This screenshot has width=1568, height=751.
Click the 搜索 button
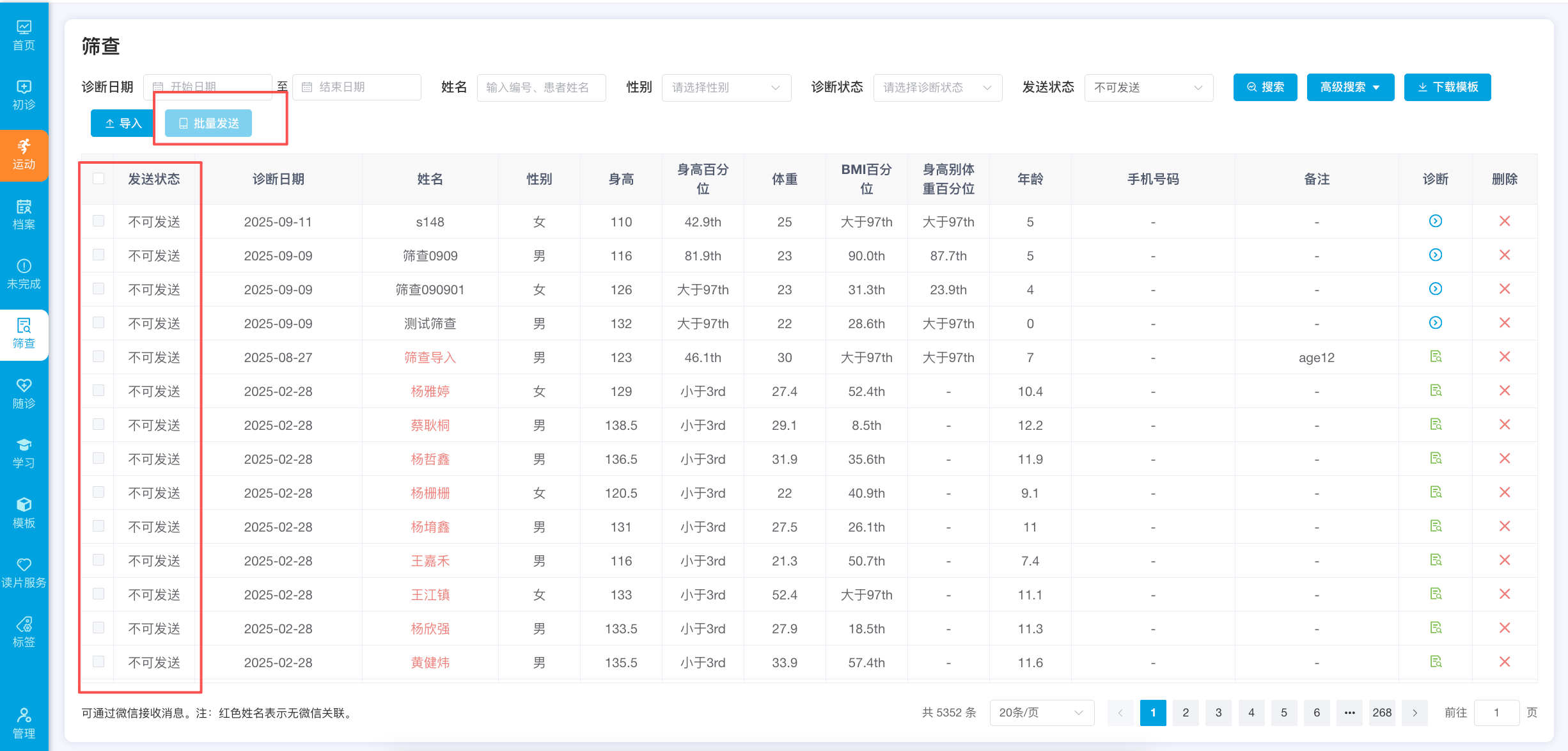coord(1265,88)
